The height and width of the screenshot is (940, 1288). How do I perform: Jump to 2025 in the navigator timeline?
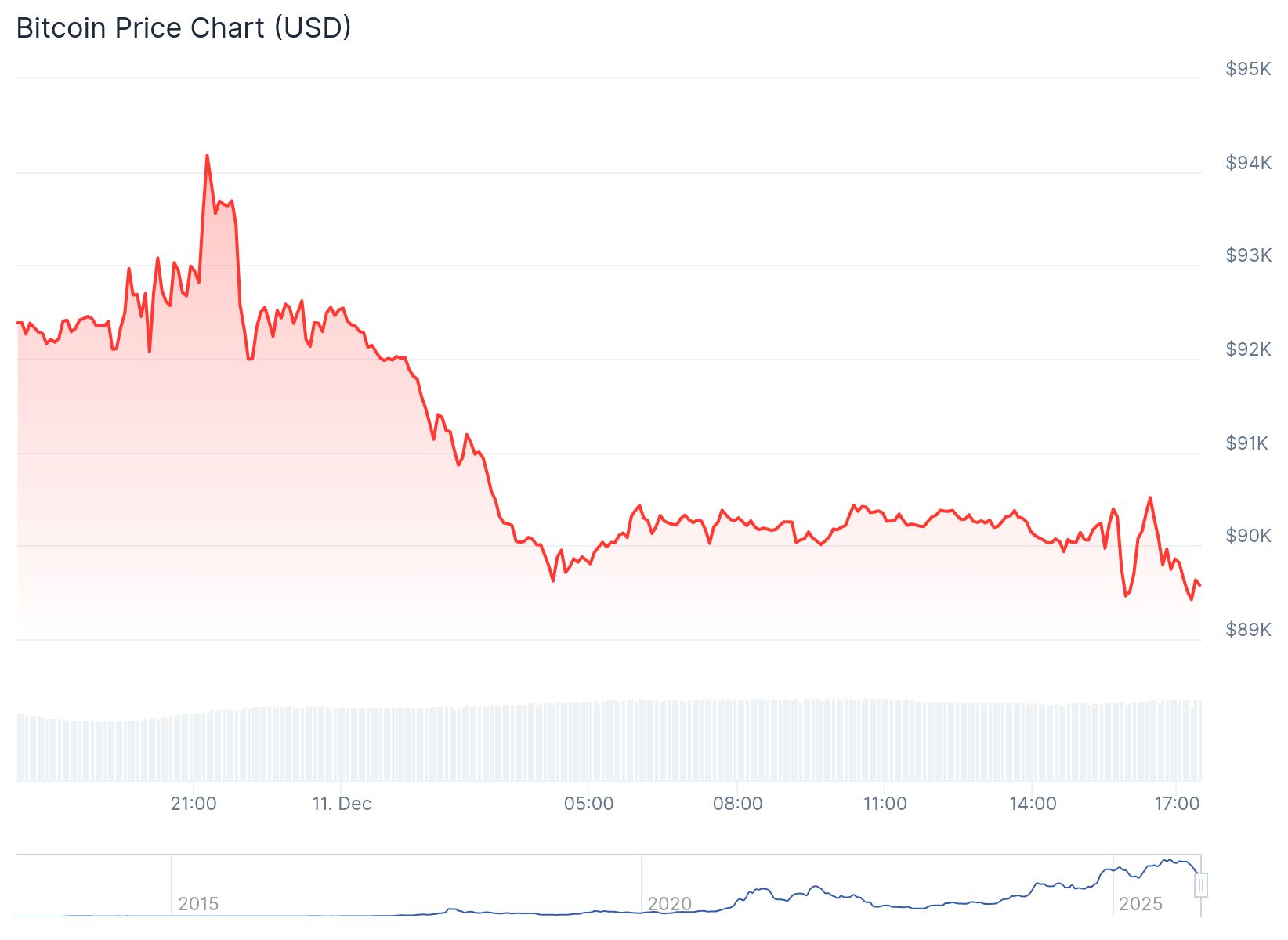pos(1140,903)
